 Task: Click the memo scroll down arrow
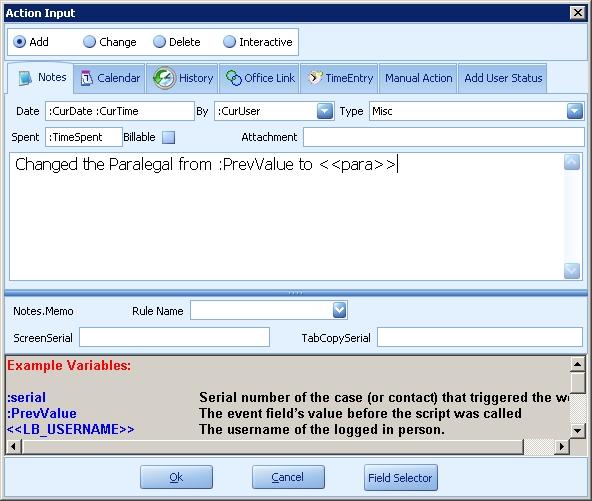572,271
